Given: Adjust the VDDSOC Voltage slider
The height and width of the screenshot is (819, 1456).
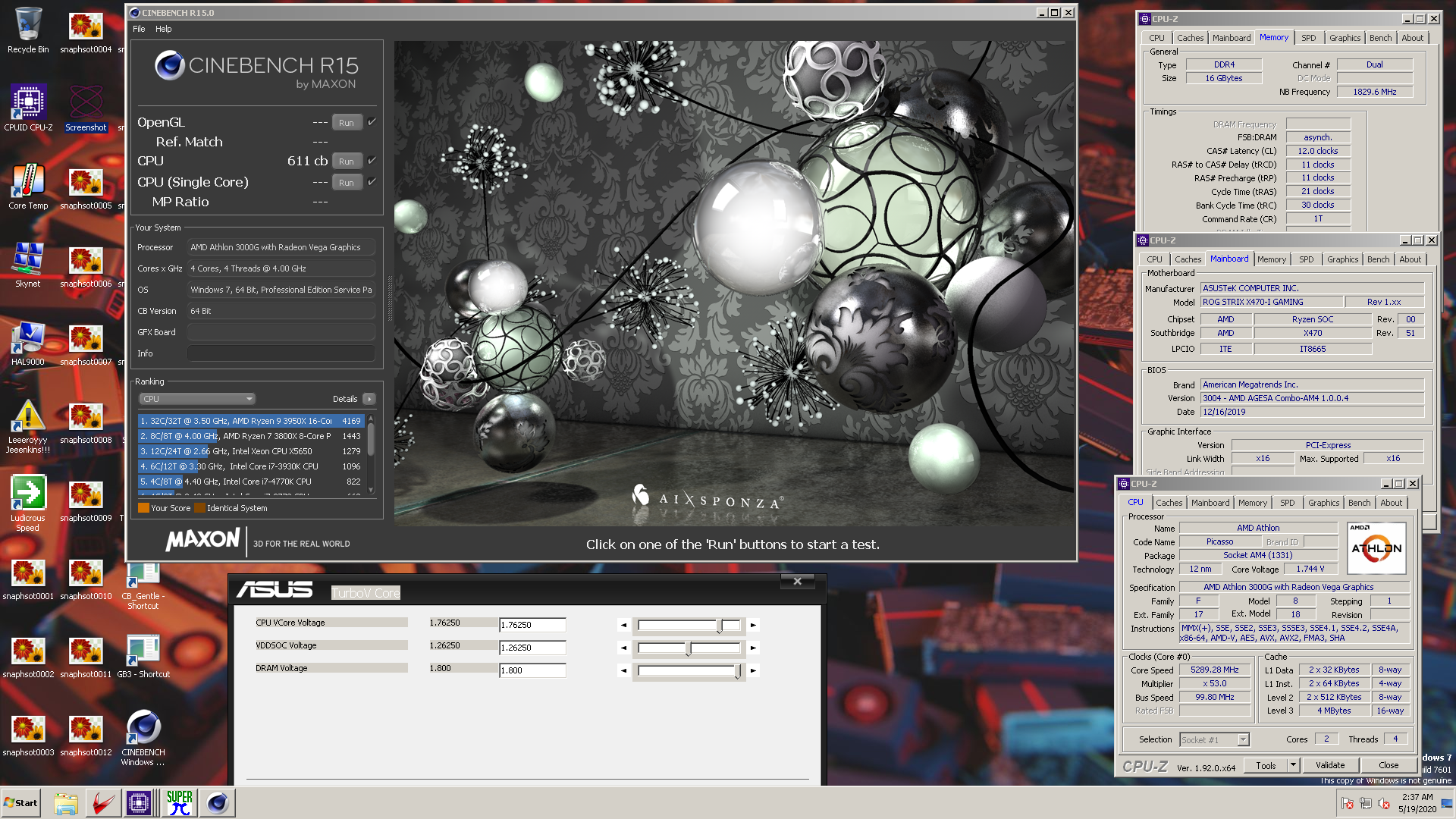Looking at the screenshot, I should pyautogui.click(x=689, y=648).
